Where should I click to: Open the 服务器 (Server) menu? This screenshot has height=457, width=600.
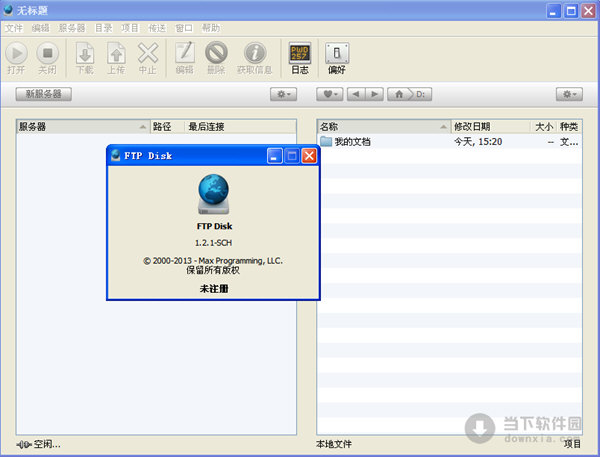point(72,28)
